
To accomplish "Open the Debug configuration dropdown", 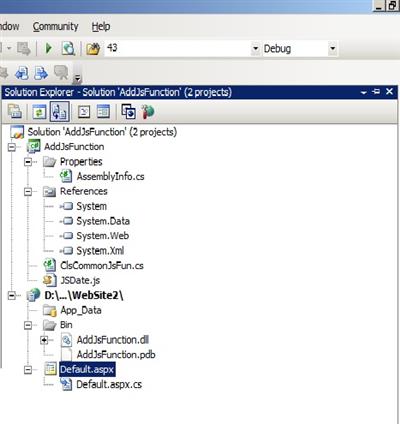I will pyautogui.click(x=332, y=49).
